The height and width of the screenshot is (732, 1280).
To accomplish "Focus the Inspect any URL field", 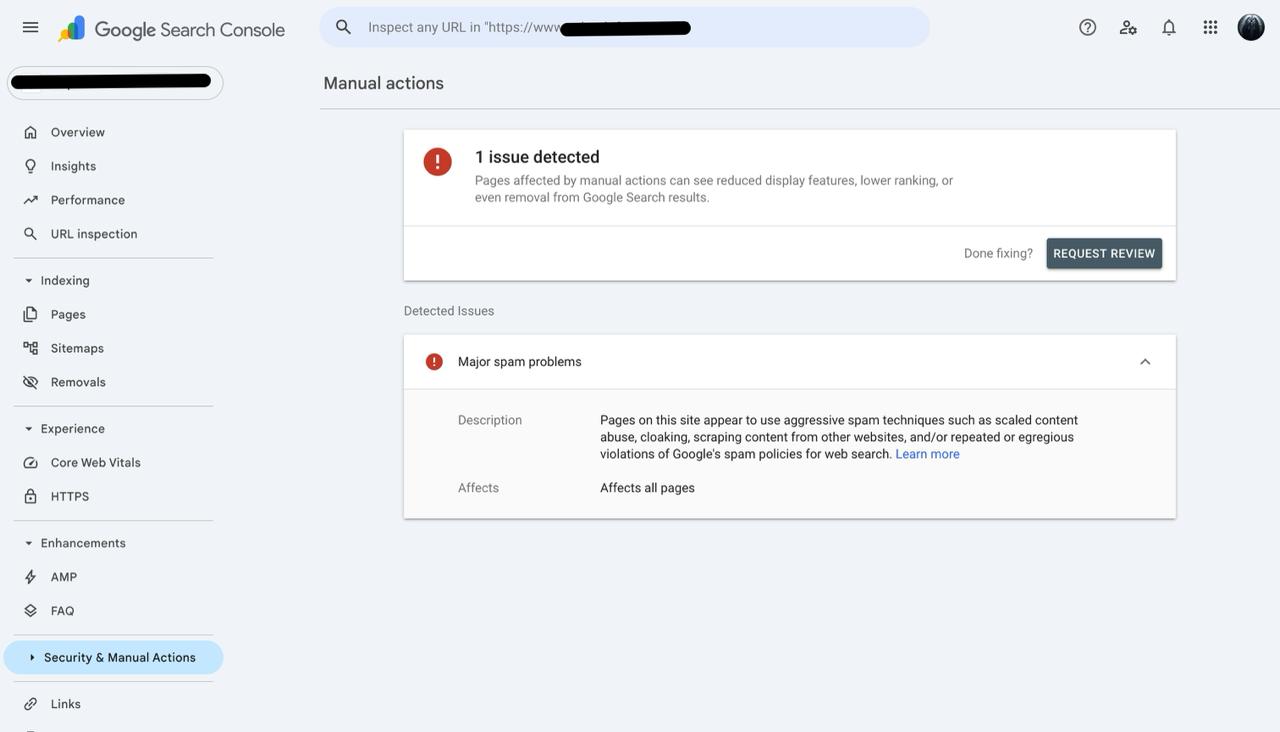I will tap(640, 27).
